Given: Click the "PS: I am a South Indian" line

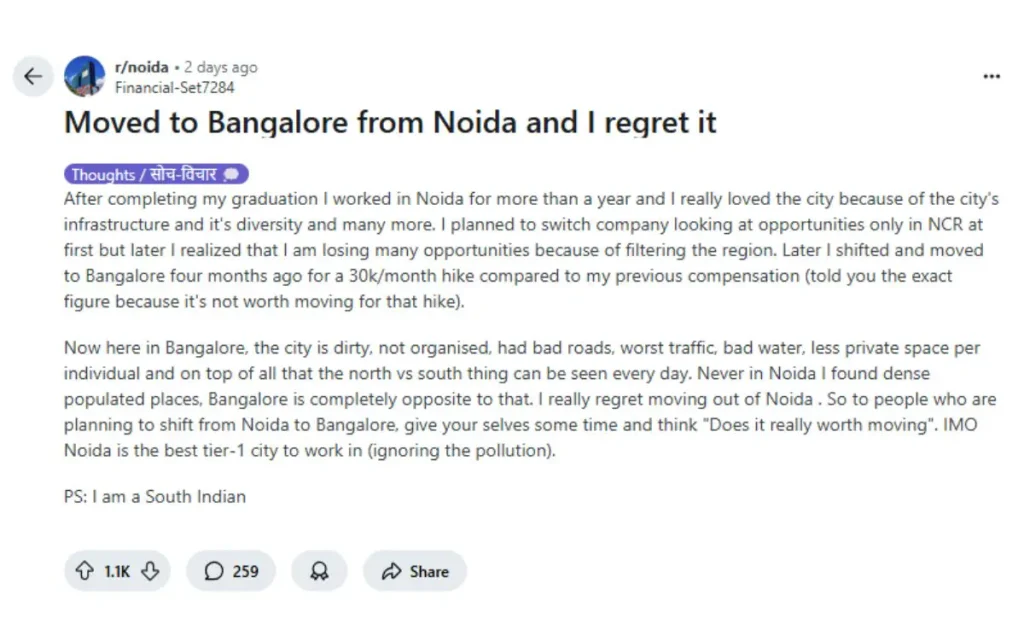Looking at the screenshot, I should pos(155,496).
